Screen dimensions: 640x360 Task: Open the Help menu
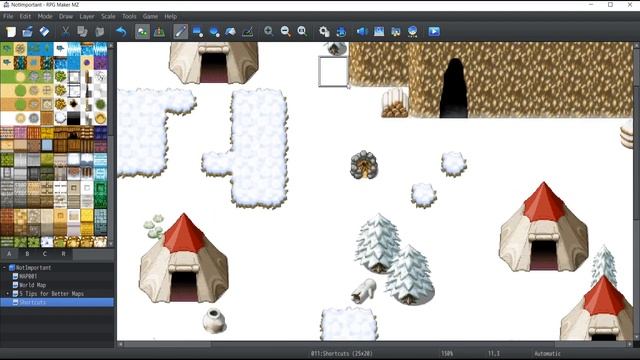[x=171, y=16]
